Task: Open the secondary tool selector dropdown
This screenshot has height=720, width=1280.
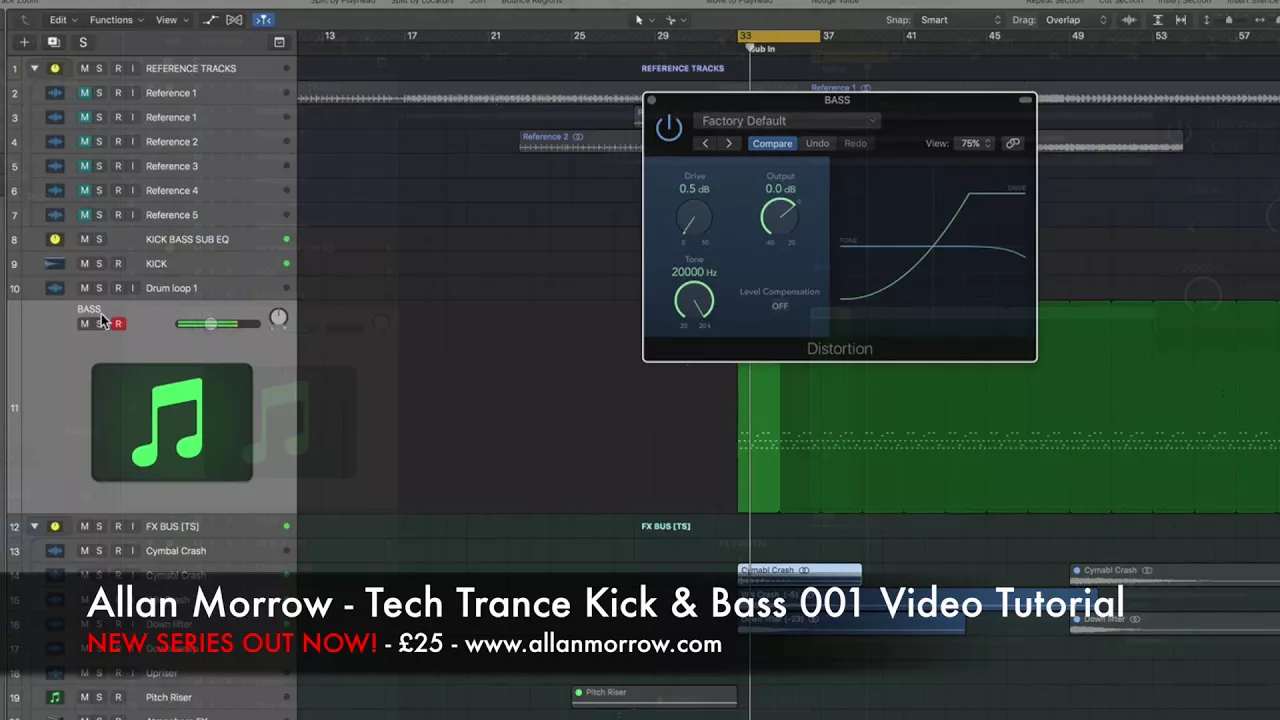Action: coord(675,20)
